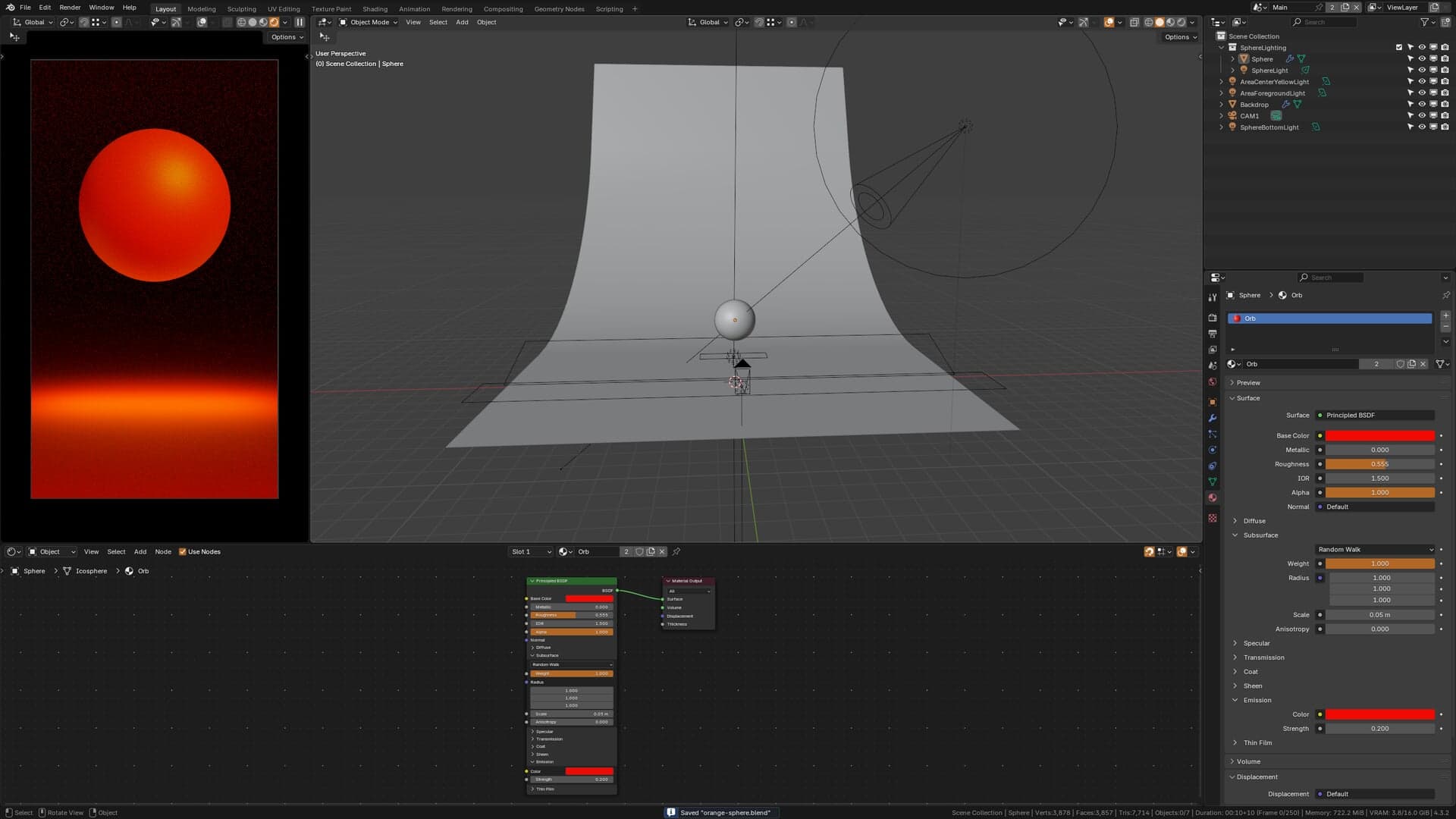Pause the rendered preview in the left viewport

click(300, 22)
